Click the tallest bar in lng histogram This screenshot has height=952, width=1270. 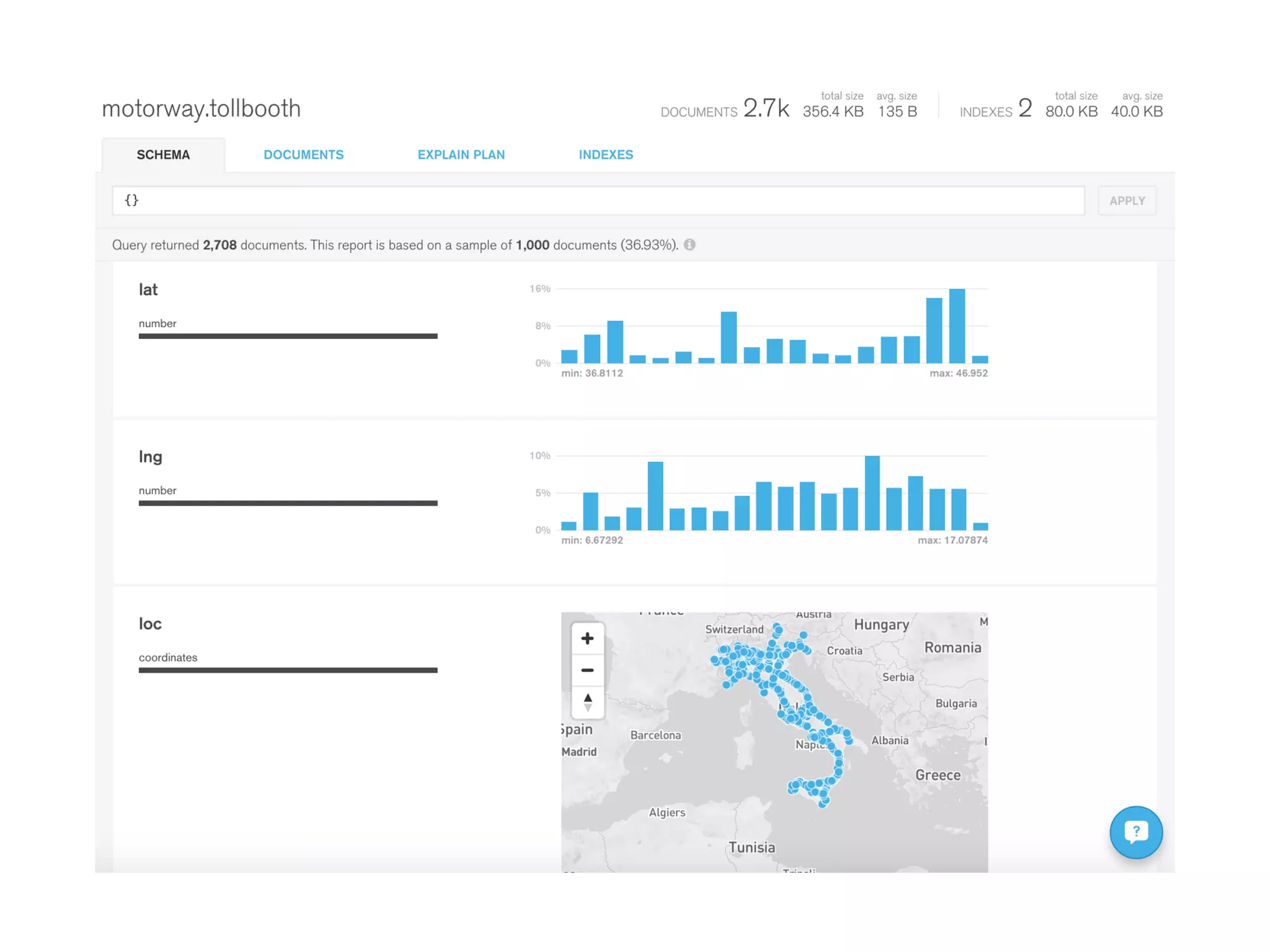[x=872, y=493]
